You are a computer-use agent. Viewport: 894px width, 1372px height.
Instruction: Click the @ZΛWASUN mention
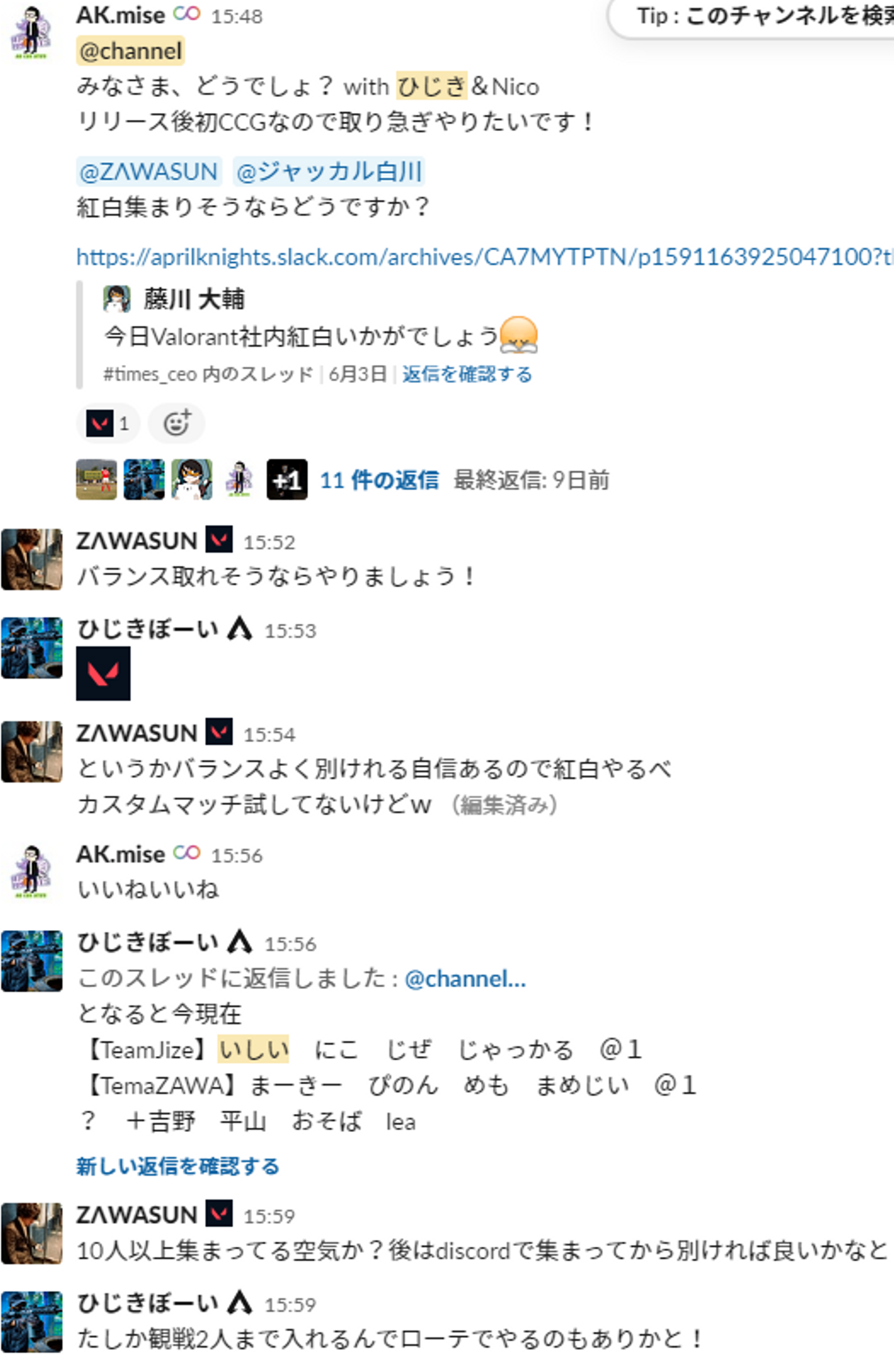(149, 171)
